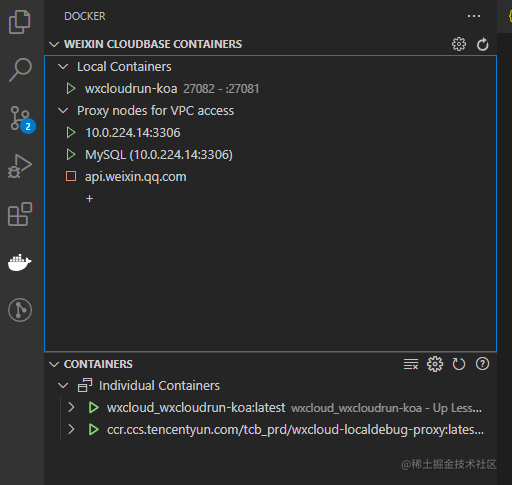Click green play icon for wxcloudrun-koa
Screen dimensions: 512x485
tap(71, 89)
